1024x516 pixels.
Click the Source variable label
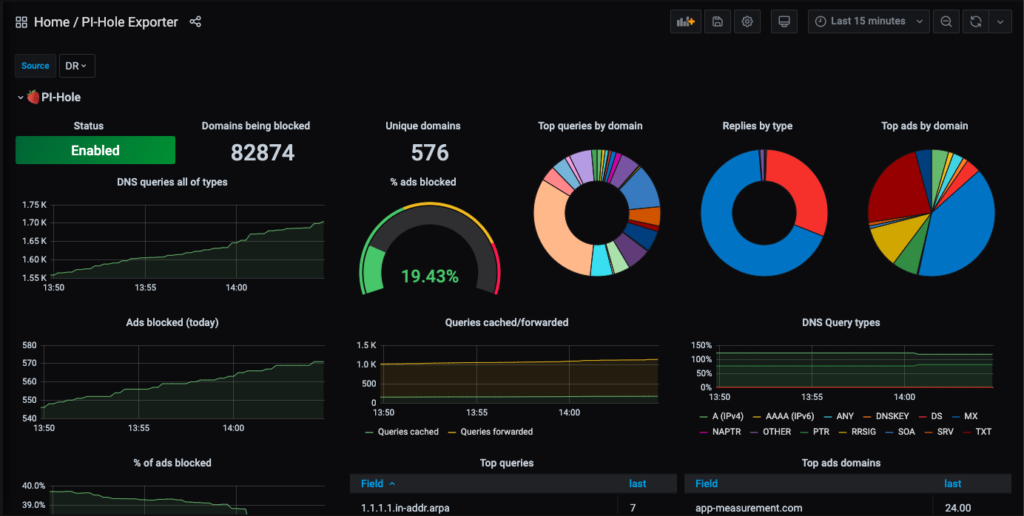click(x=35, y=66)
